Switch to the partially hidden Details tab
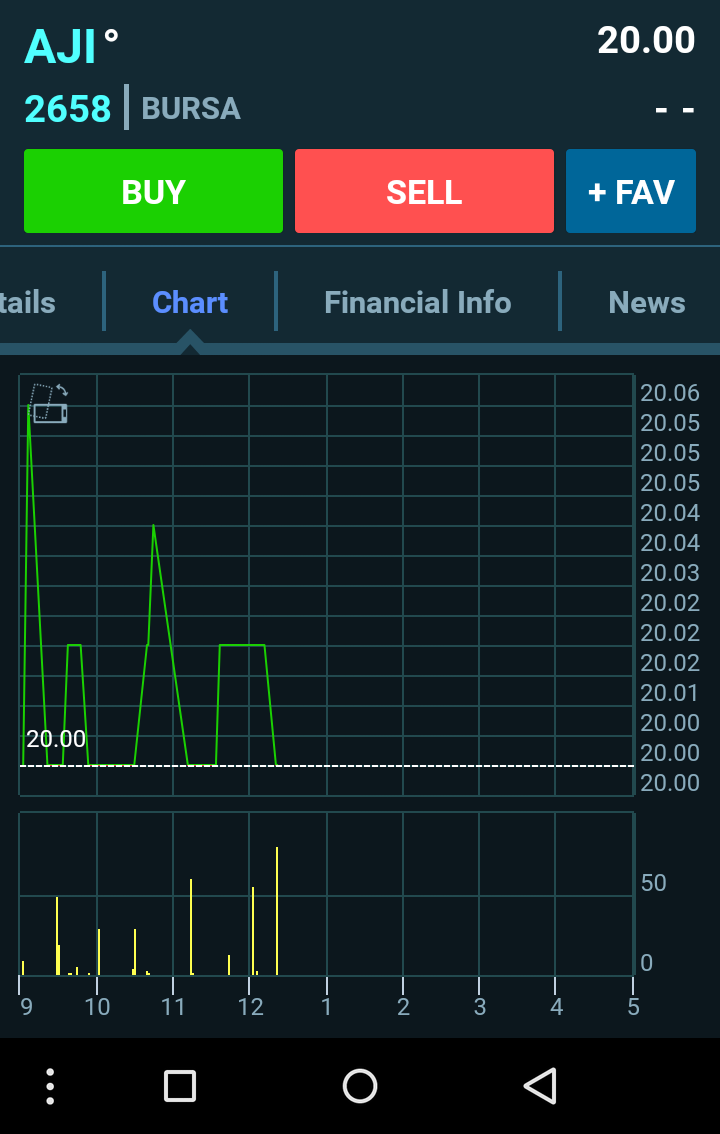 [27, 302]
